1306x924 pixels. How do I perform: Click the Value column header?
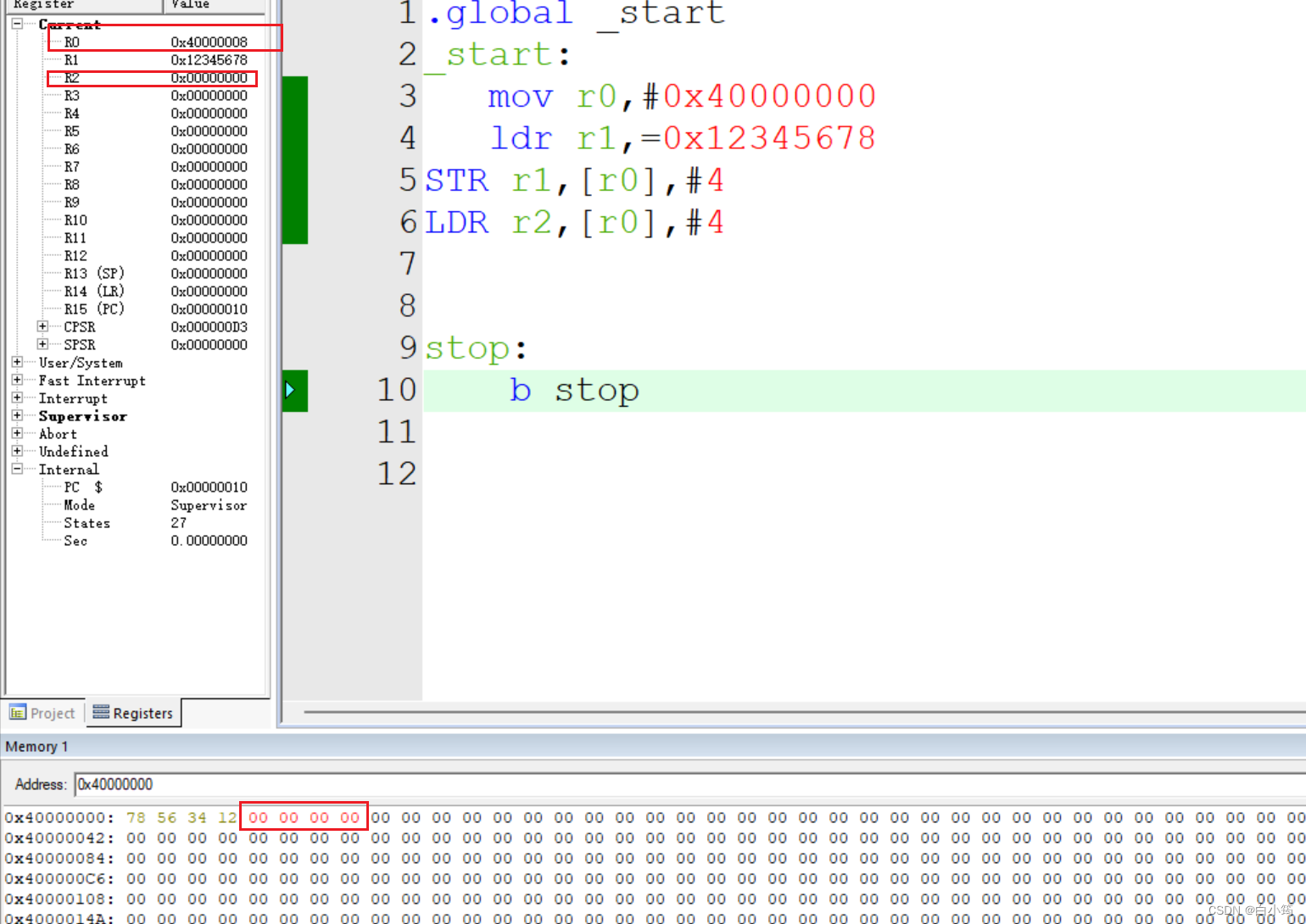tap(214, 5)
